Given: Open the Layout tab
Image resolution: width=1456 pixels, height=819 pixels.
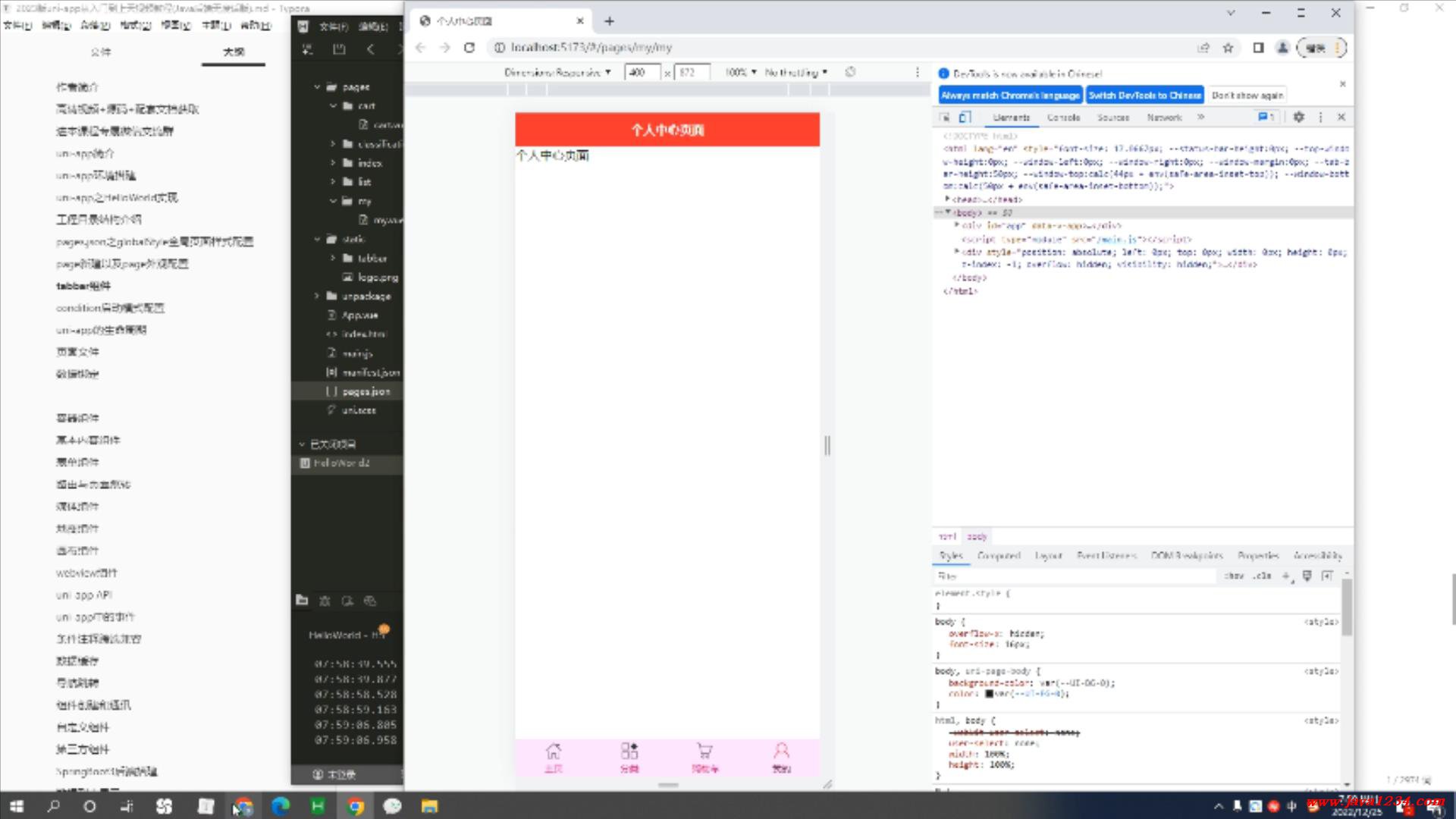Looking at the screenshot, I should pyautogui.click(x=1049, y=556).
